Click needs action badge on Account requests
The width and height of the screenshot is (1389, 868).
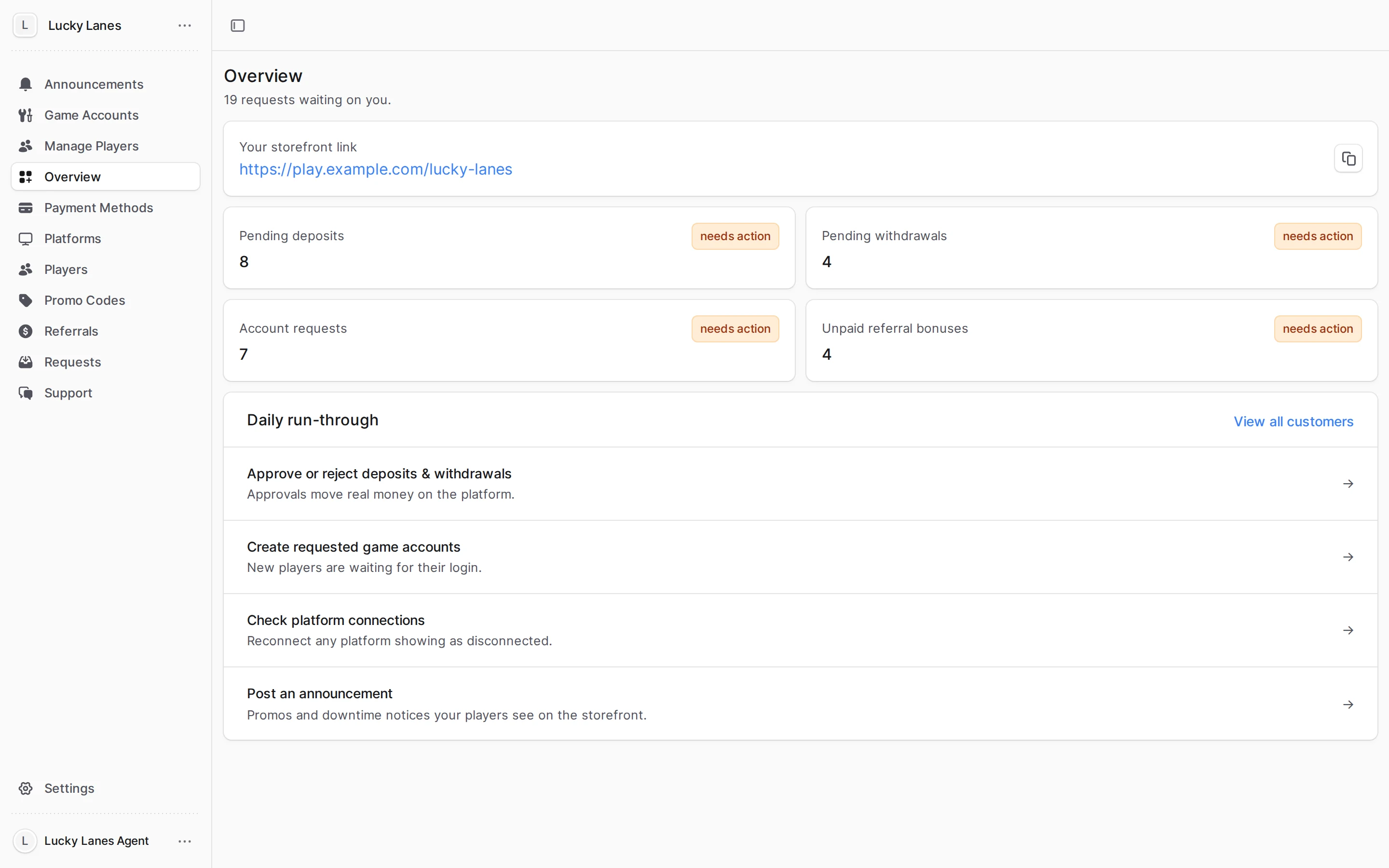[735, 329]
